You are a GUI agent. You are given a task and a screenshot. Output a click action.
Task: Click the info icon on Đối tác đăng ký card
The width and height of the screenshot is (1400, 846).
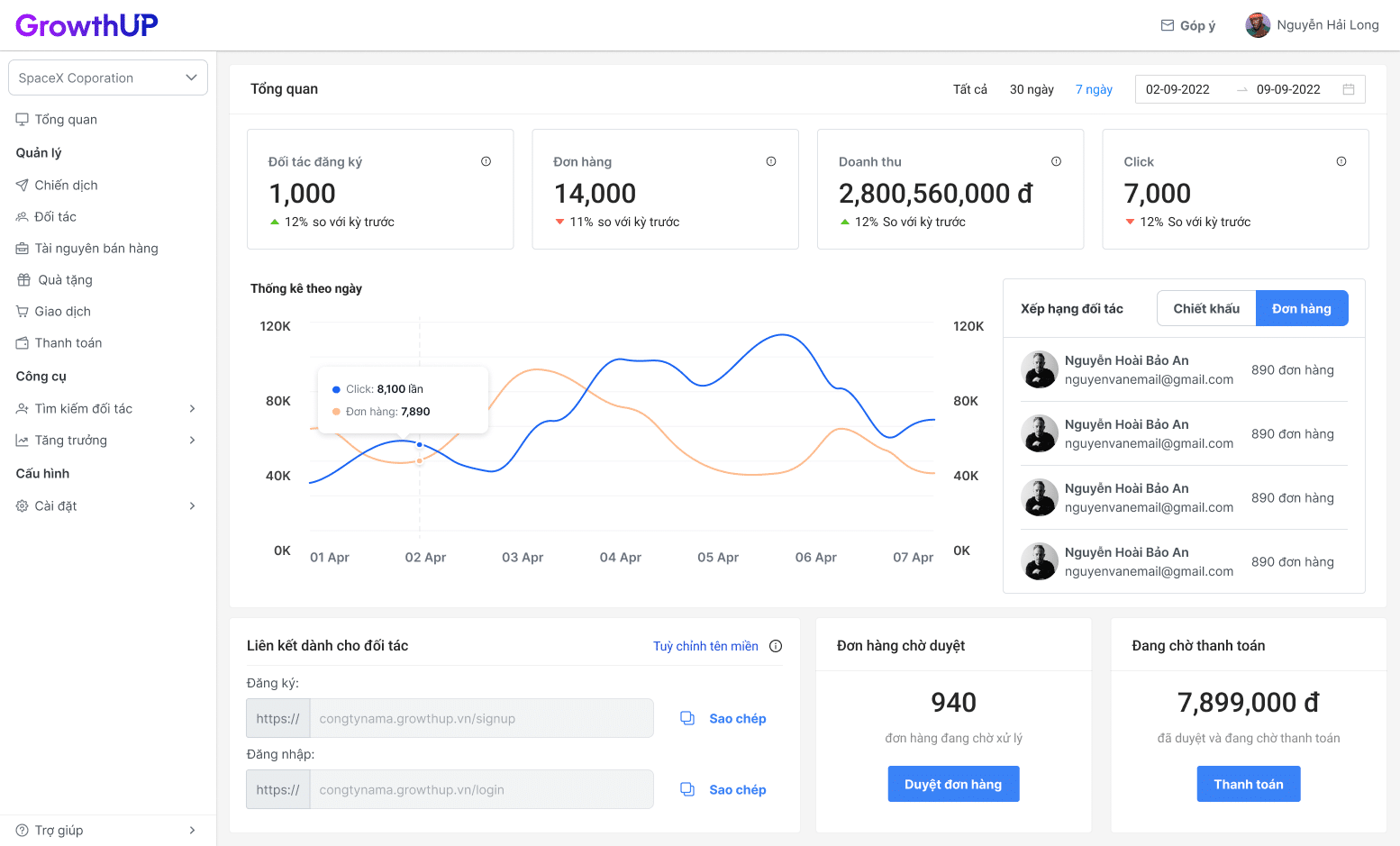pyautogui.click(x=486, y=161)
